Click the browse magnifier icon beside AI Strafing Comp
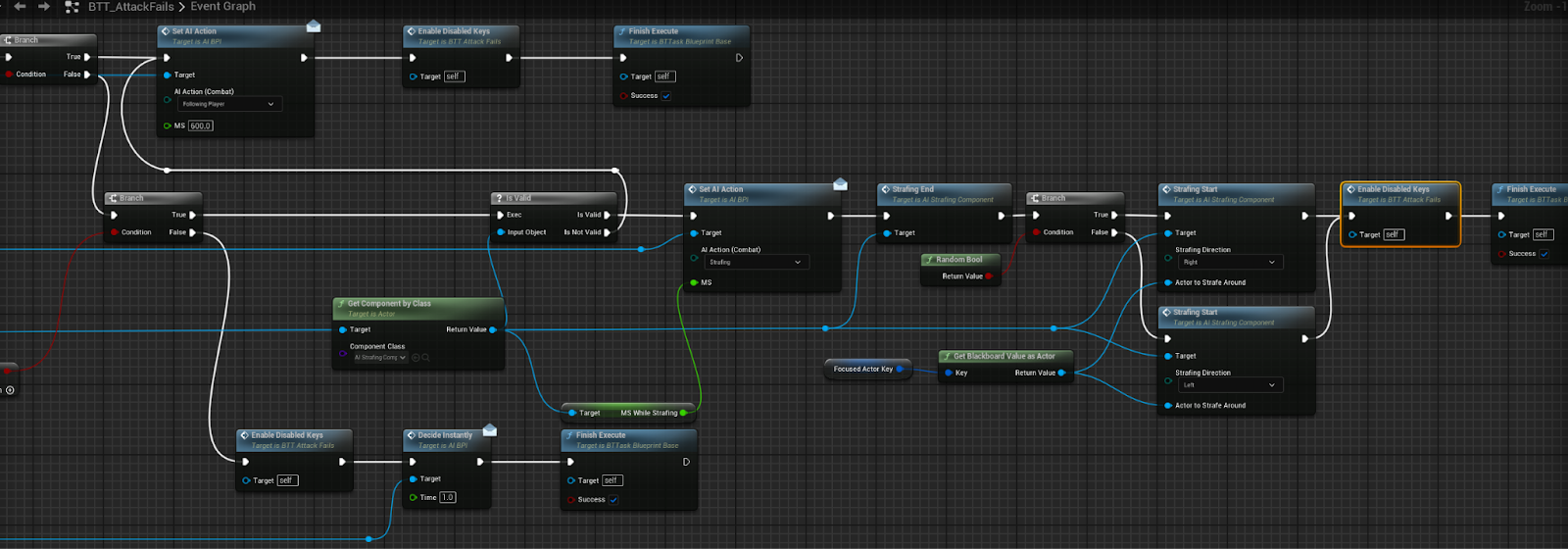 click(425, 358)
